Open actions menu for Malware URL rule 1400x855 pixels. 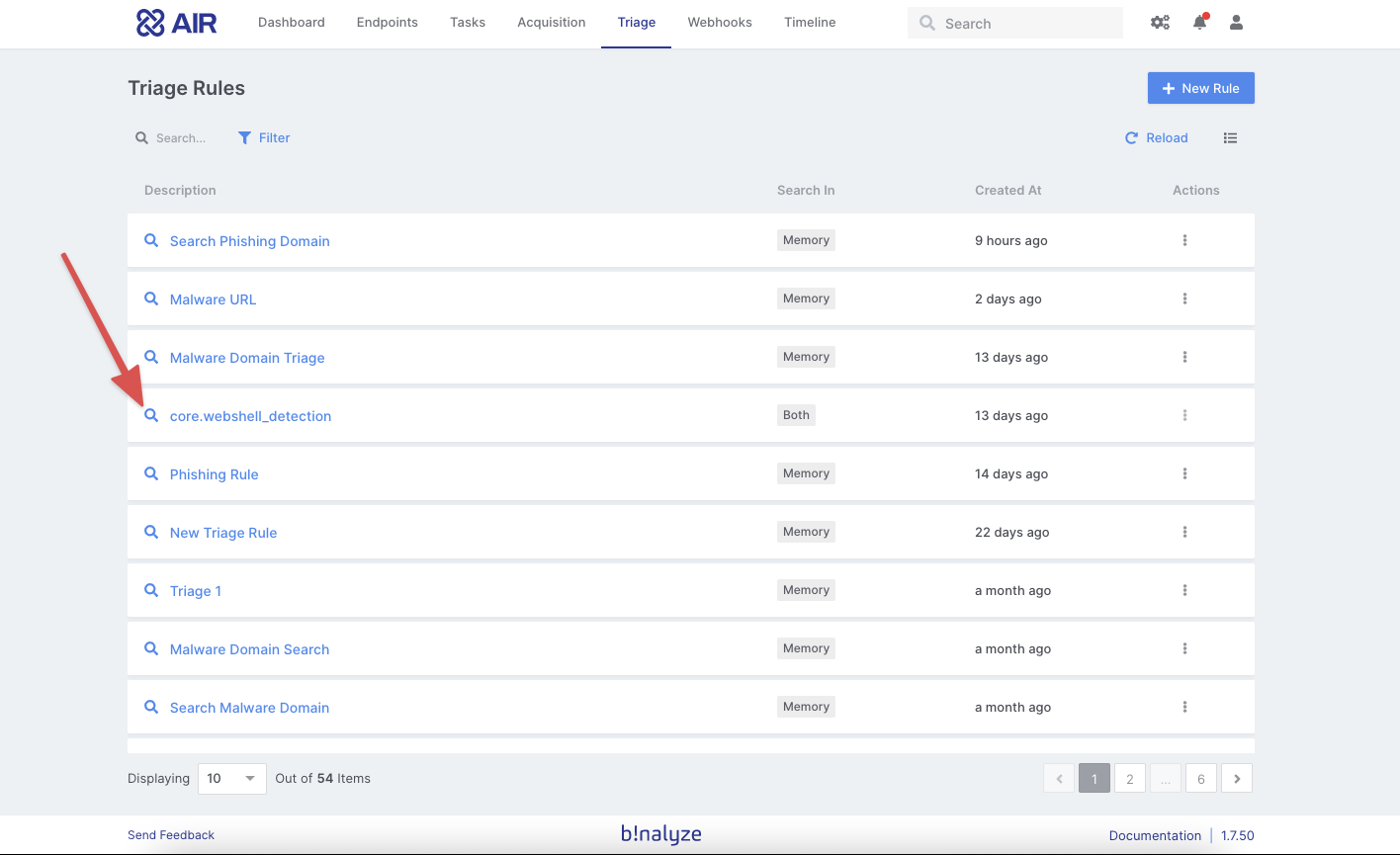1184,299
